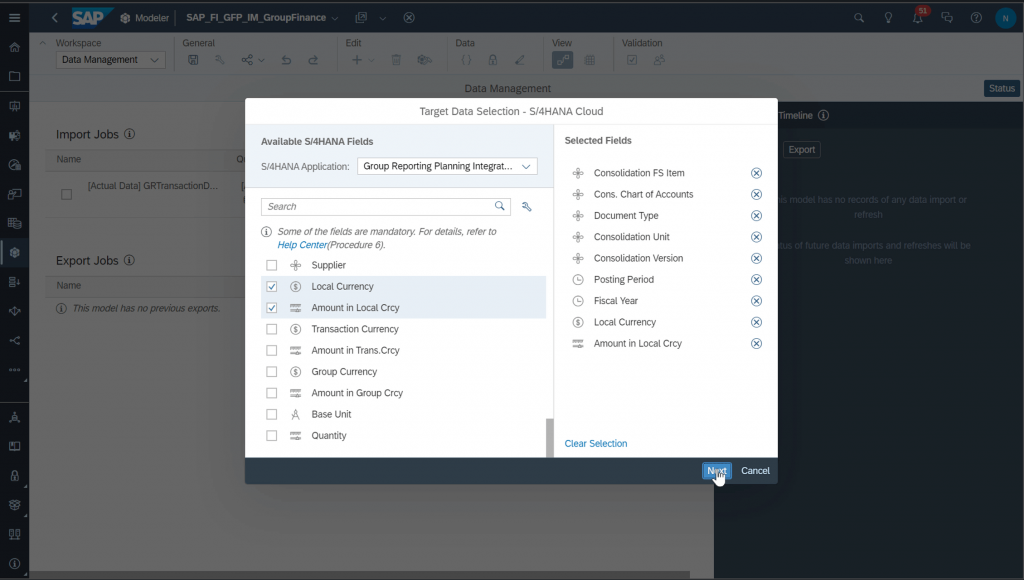The width and height of the screenshot is (1024, 580).
Task: Open the dropdown arrow beside the add icon
Action: coord(372,60)
